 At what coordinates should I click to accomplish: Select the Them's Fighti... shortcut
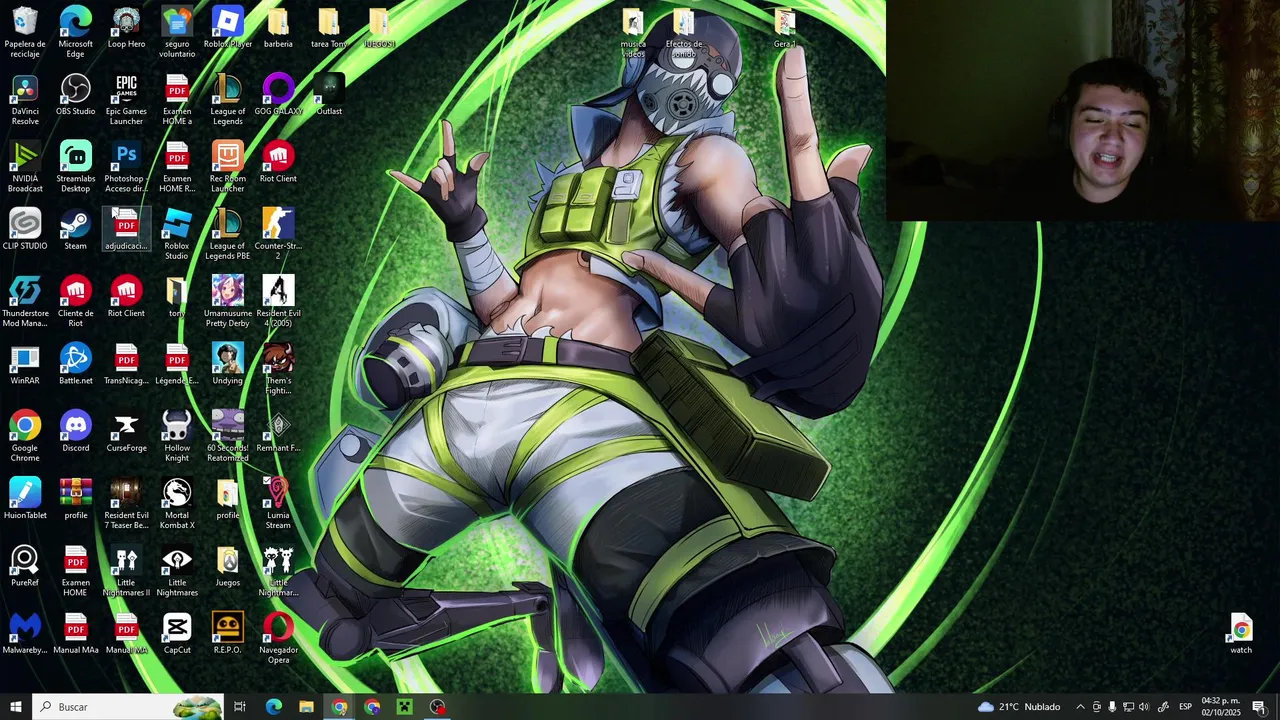pos(278,368)
